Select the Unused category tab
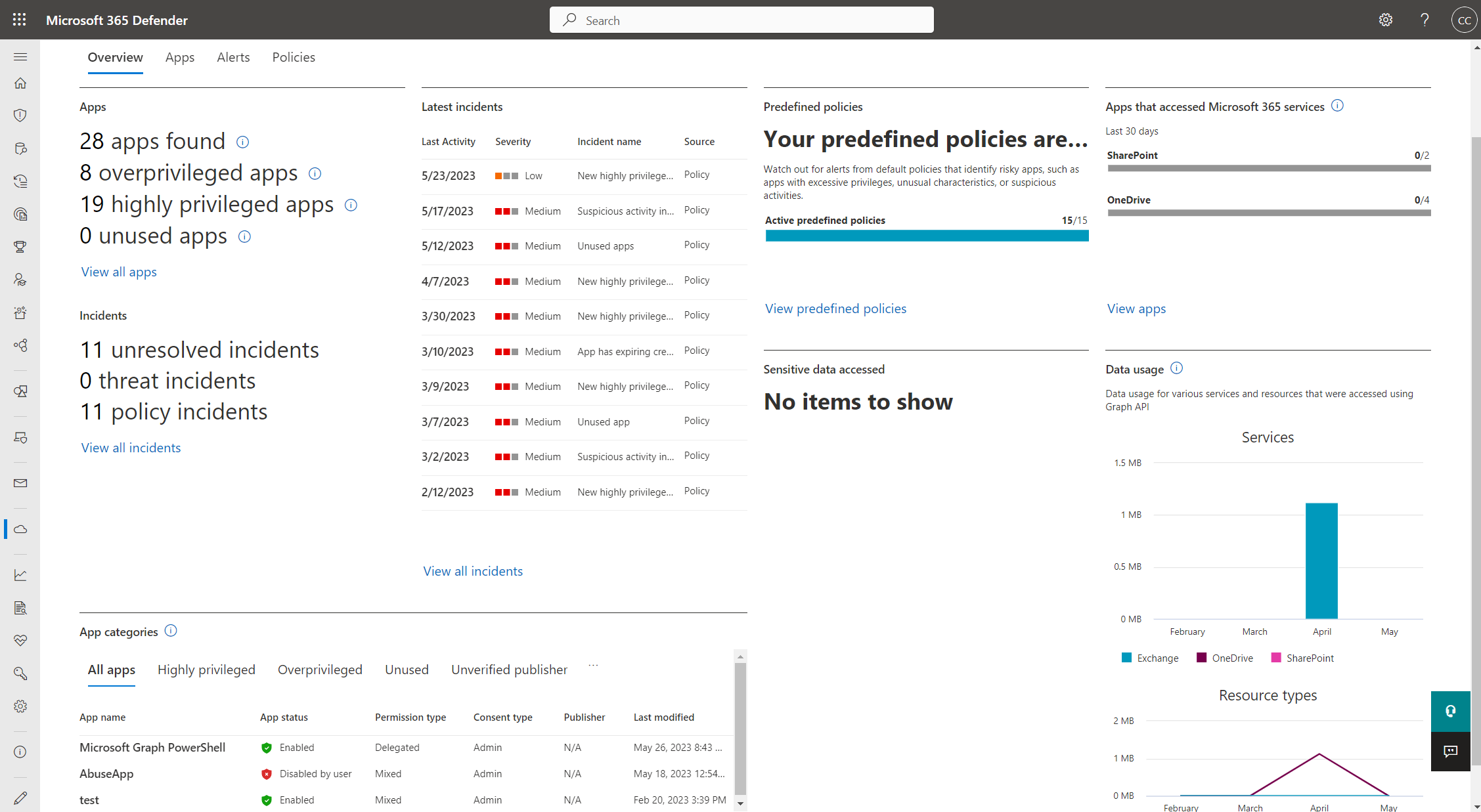Viewport: 1481px width, 812px height. (407, 670)
